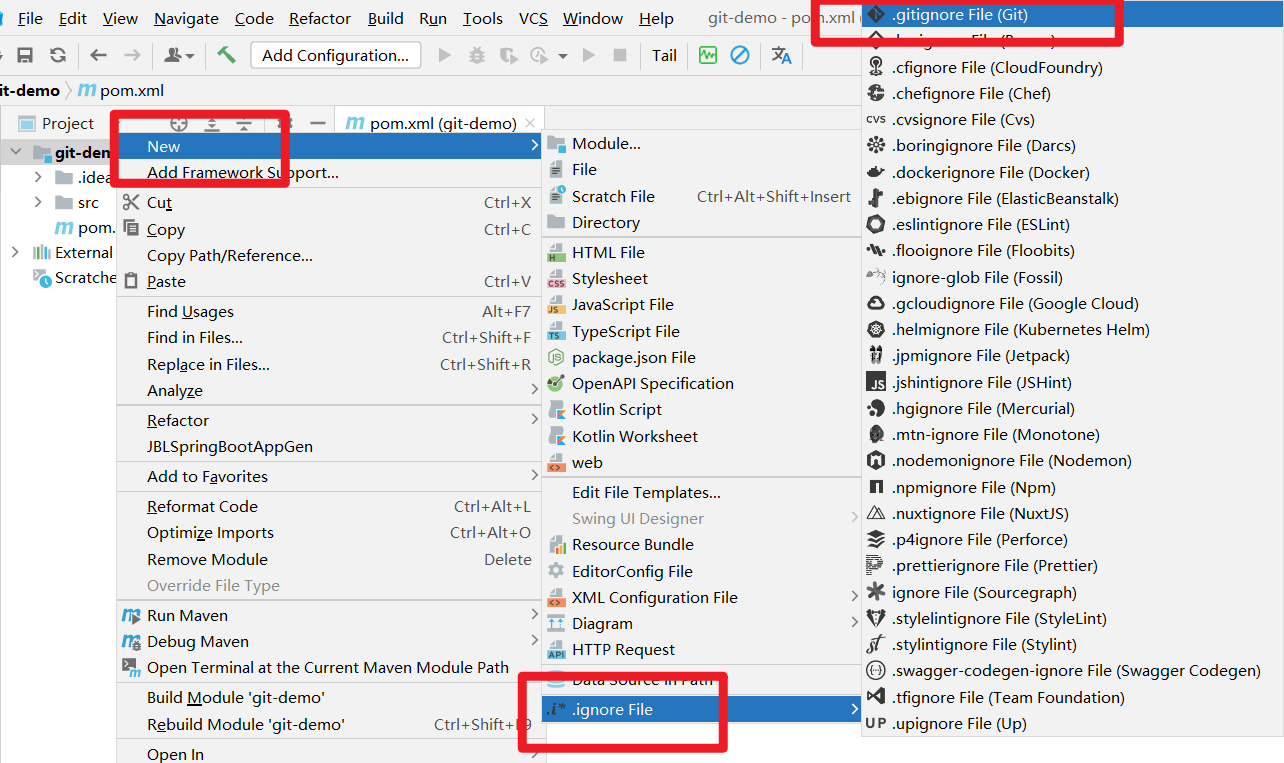Choose Kotlin Script in New submenu

[700, 409]
